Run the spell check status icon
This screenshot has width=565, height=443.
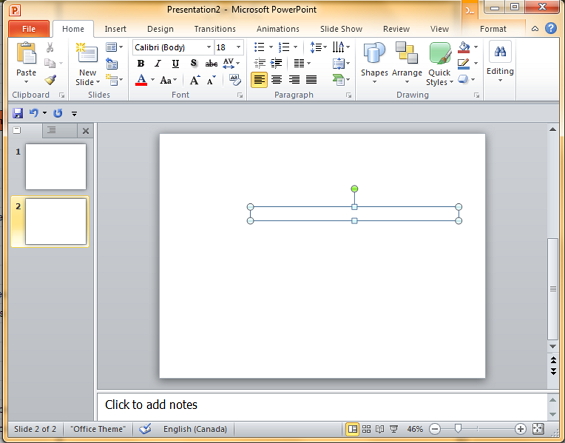click(x=145, y=429)
